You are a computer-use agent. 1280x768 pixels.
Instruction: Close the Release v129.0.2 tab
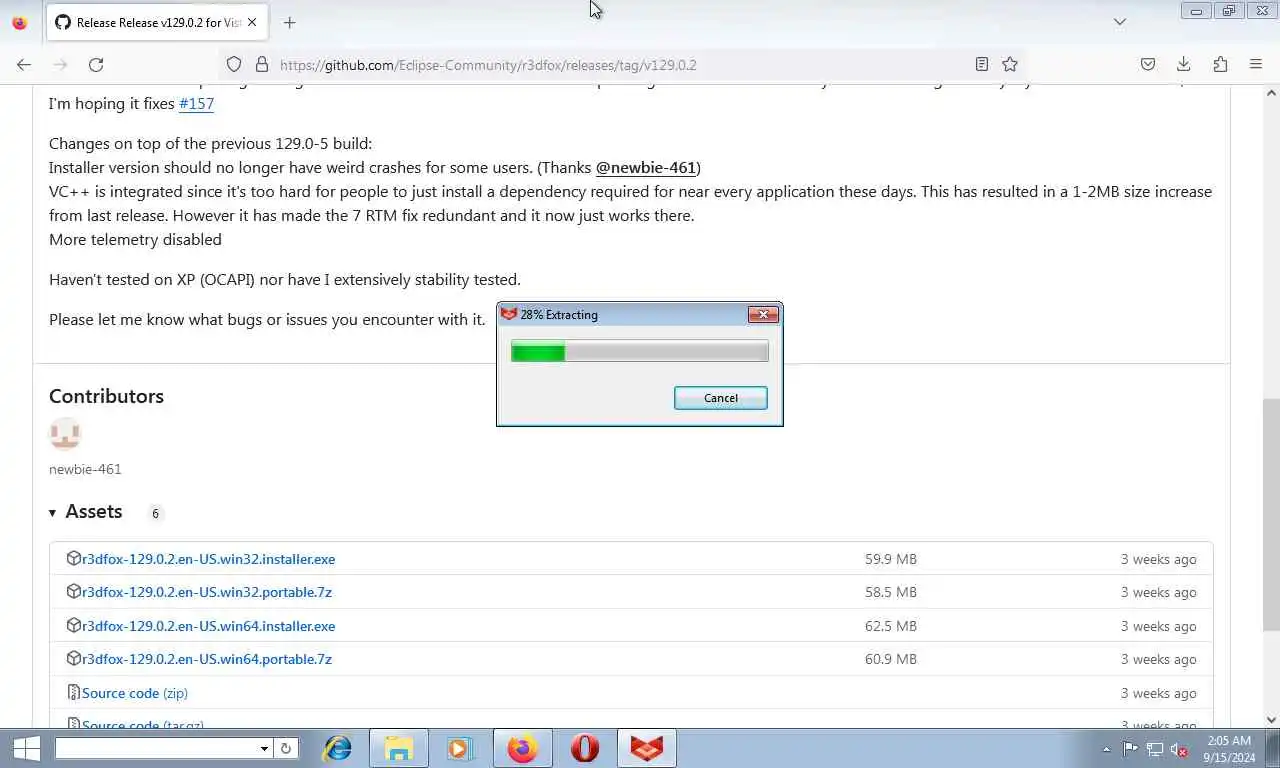[252, 22]
